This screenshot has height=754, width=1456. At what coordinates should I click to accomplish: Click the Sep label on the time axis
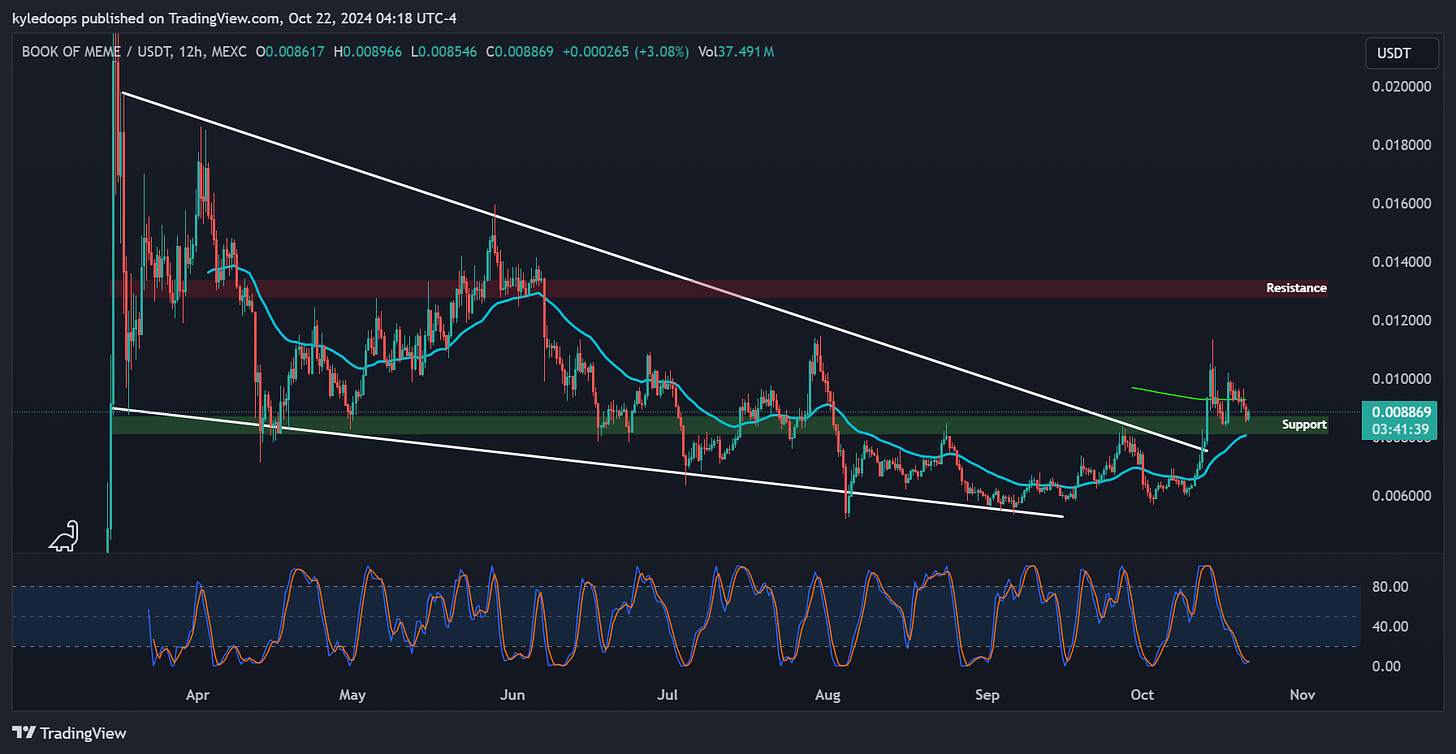[986, 694]
